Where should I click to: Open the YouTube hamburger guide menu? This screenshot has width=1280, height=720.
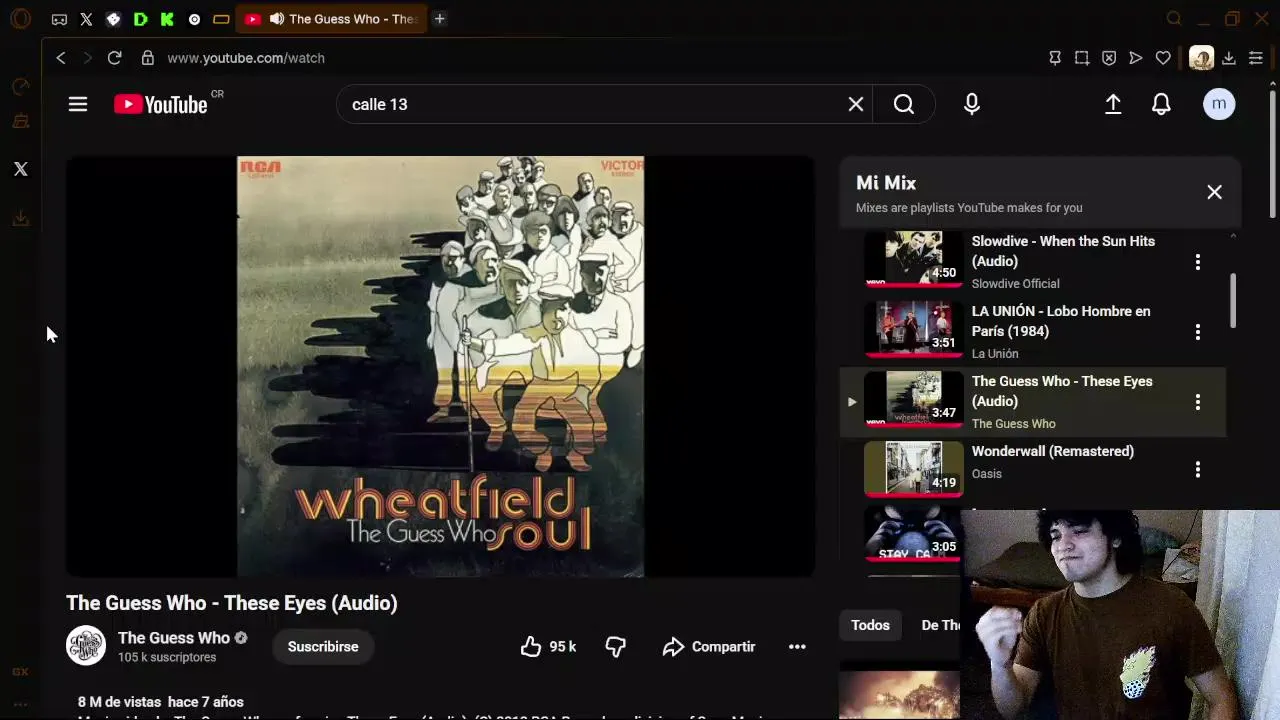pyautogui.click(x=78, y=104)
